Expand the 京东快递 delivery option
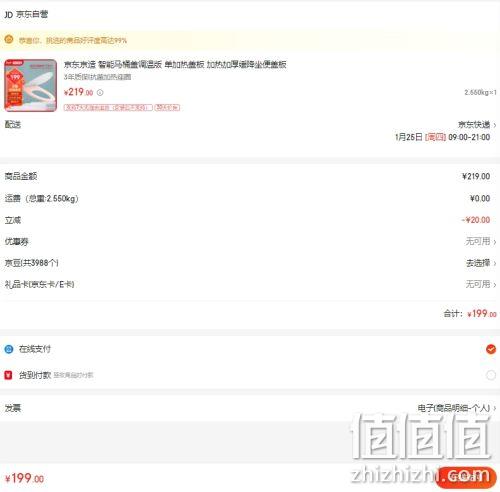The width and height of the screenshot is (500, 492). [477, 125]
